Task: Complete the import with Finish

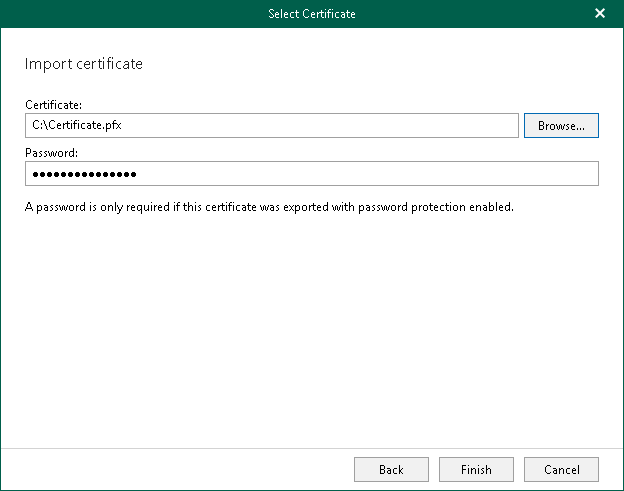Action: [x=476, y=469]
